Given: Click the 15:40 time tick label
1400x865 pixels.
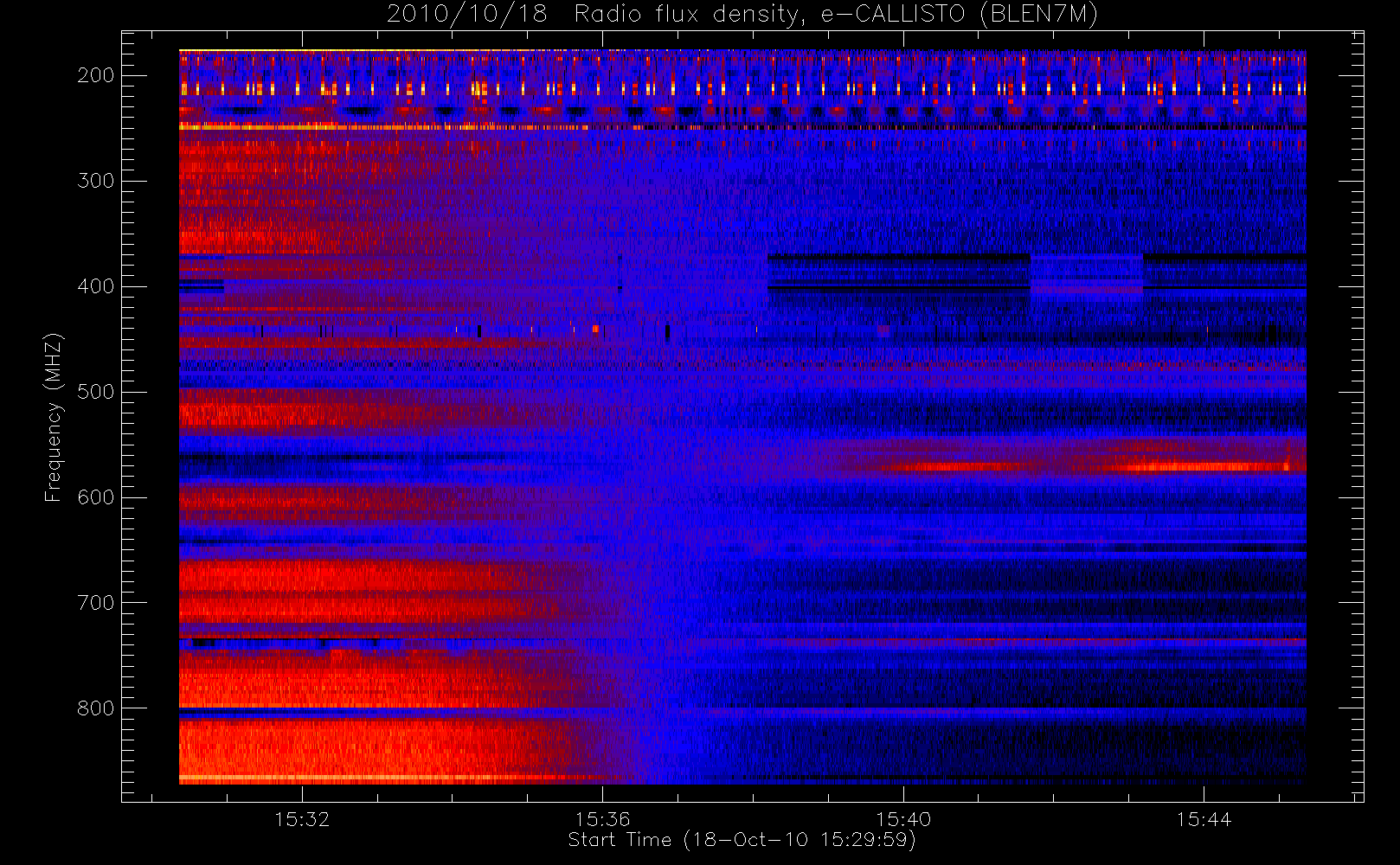Looking at the screenshot, I should pos(903,819).
